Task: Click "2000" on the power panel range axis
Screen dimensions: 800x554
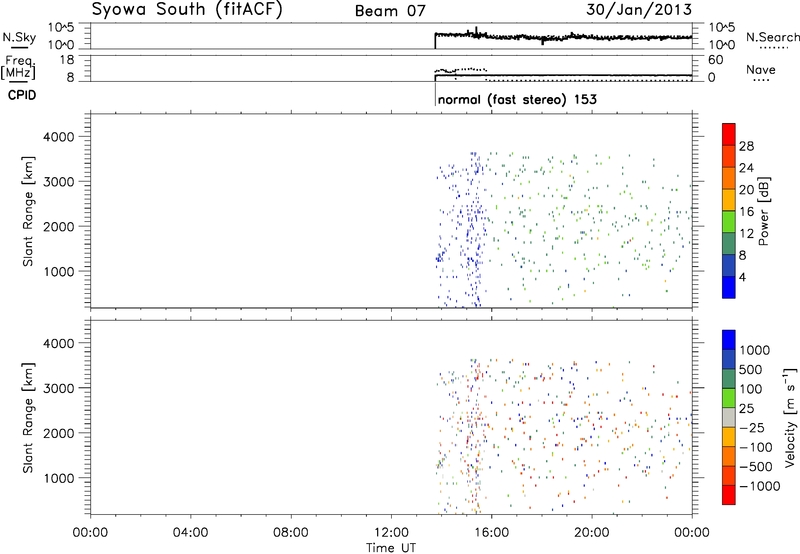Action: click(59, 226)
